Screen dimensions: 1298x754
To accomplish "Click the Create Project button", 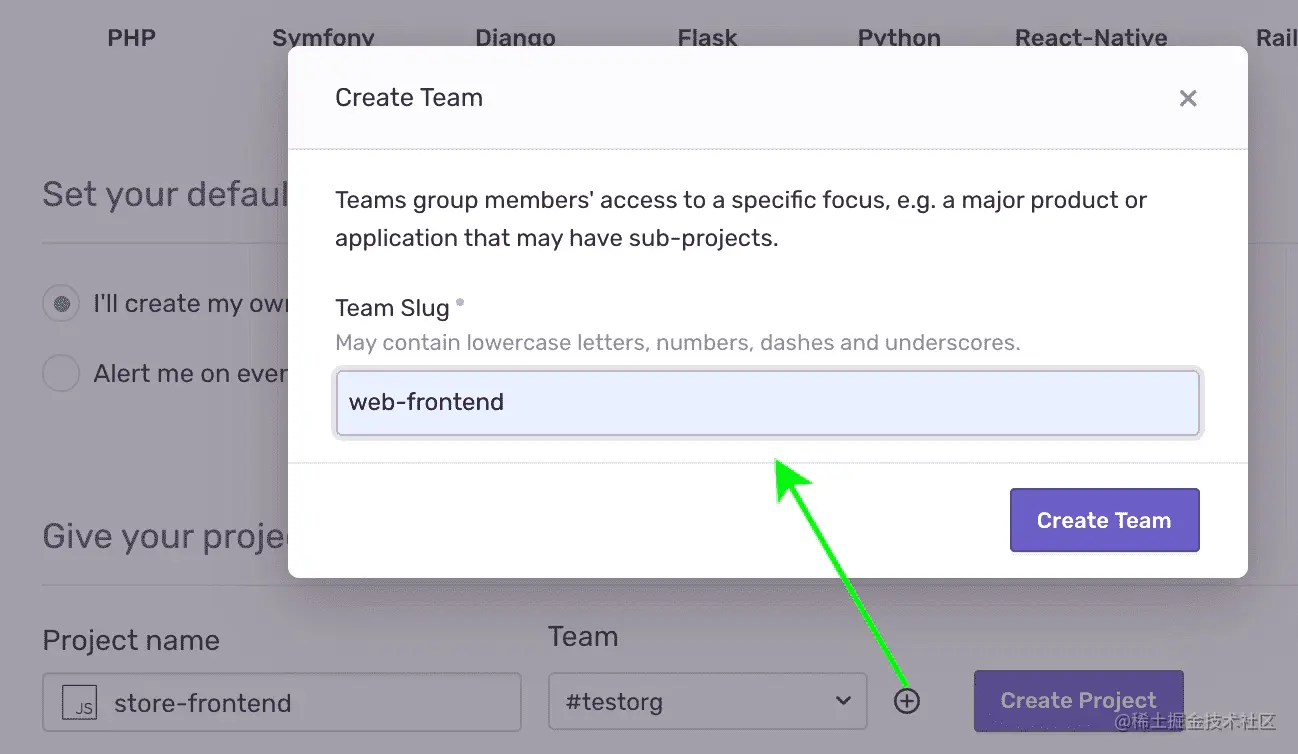I will pyautogui.click(x=1078, y=700).
